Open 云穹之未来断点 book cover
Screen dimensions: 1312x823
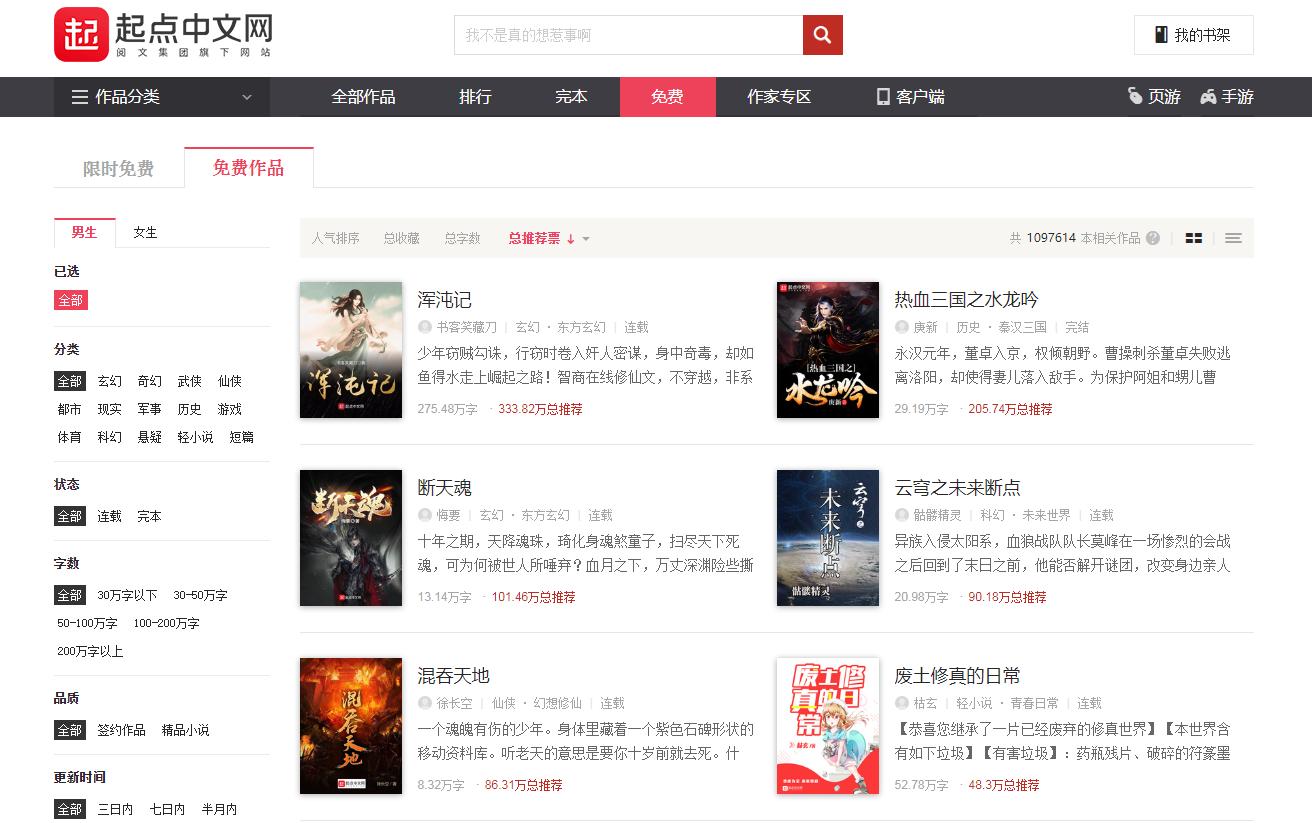828,538
